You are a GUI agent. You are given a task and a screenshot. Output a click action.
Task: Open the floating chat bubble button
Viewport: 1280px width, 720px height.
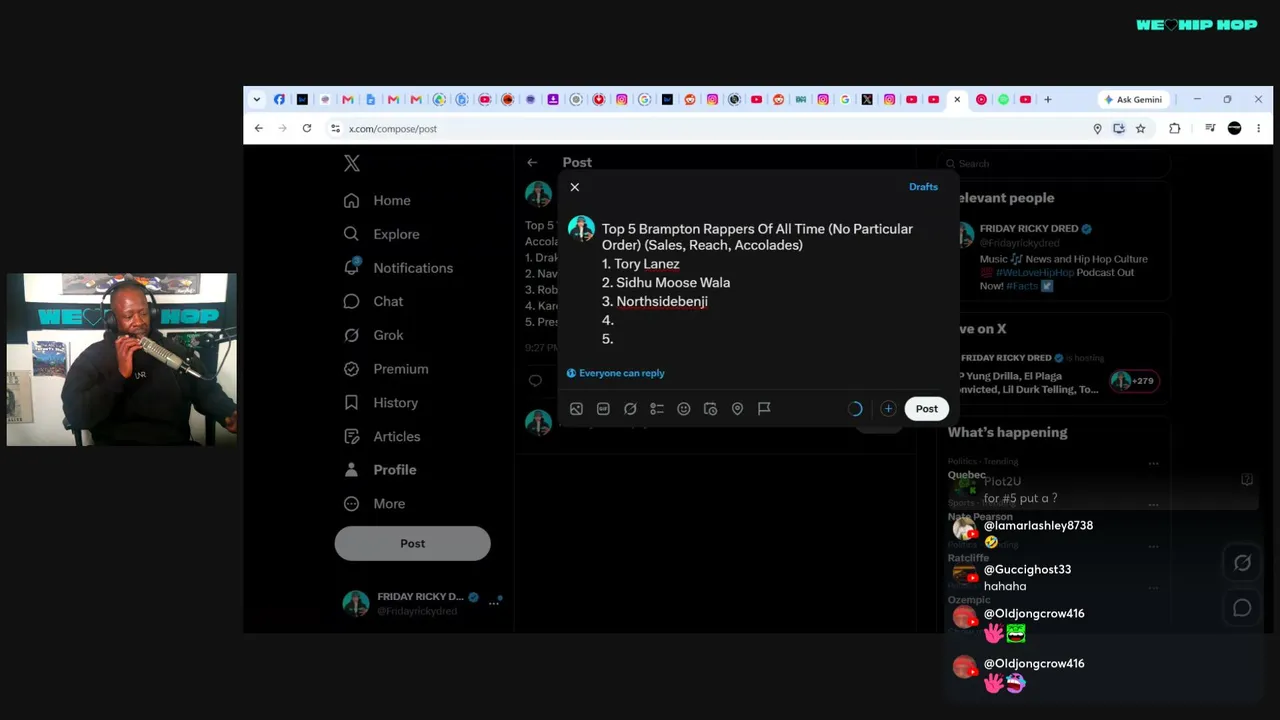tap(1242, 608)
